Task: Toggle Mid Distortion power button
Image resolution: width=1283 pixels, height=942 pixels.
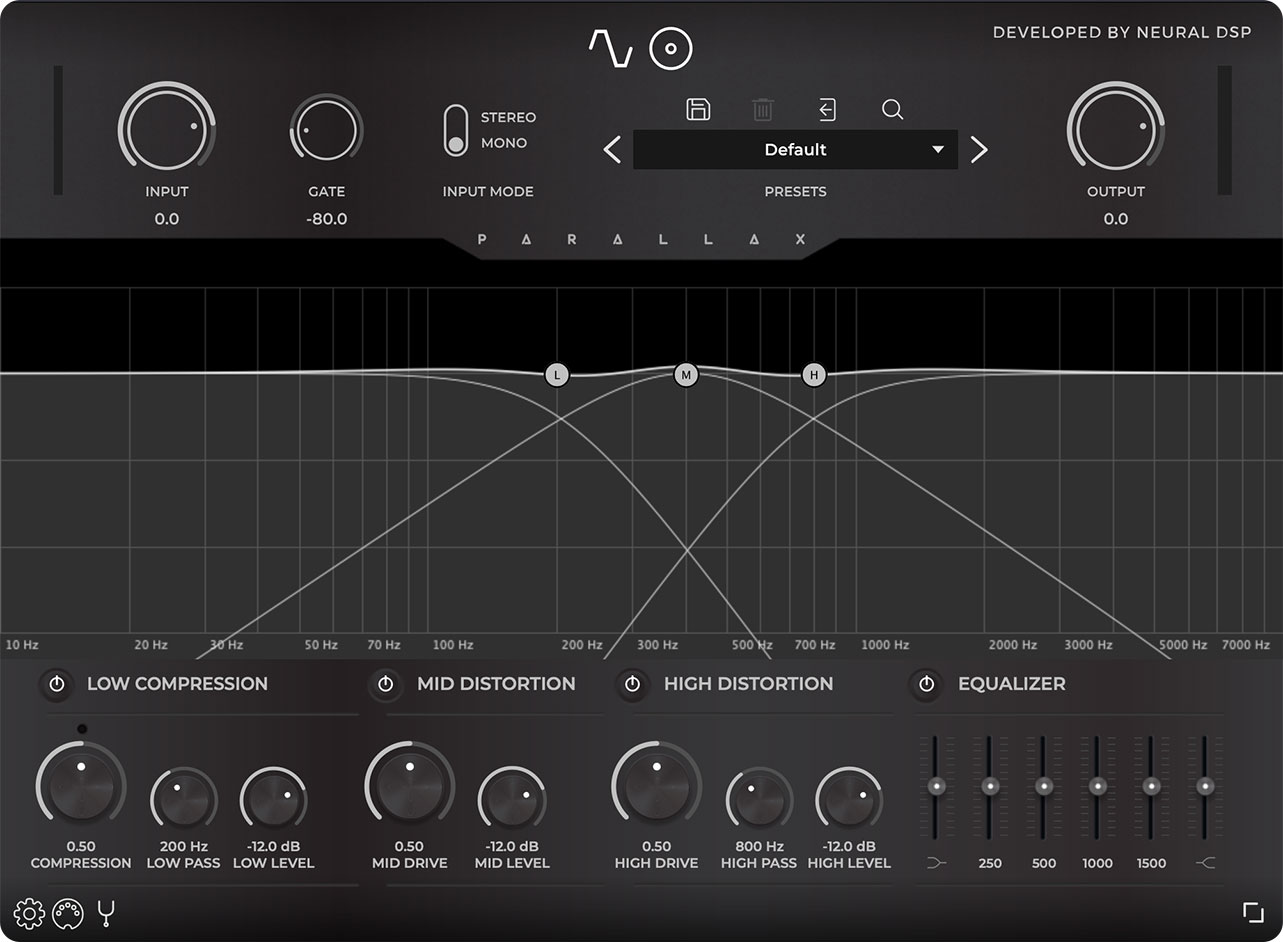Action: coord(385,685)
